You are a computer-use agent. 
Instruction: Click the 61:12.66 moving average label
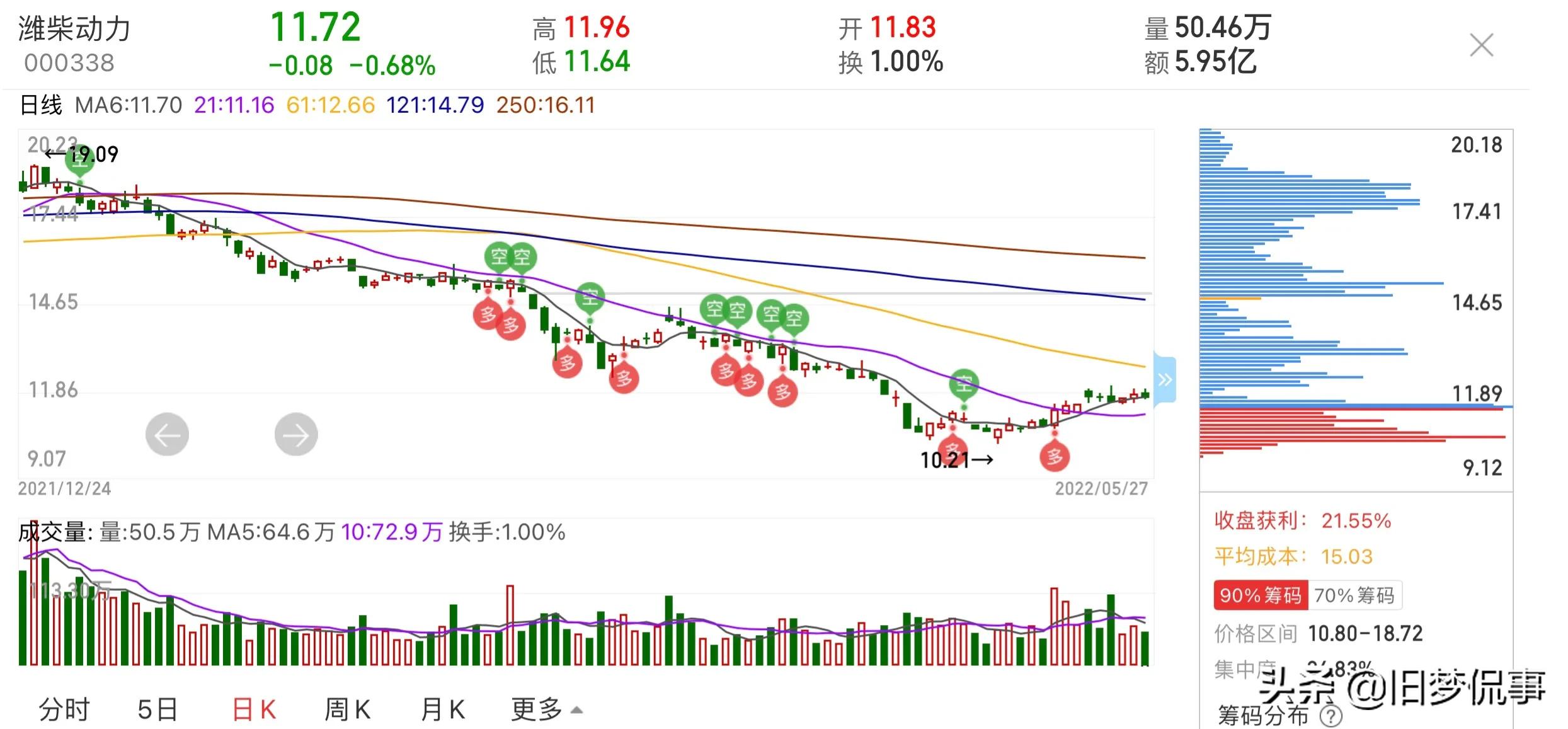[330, 105]
